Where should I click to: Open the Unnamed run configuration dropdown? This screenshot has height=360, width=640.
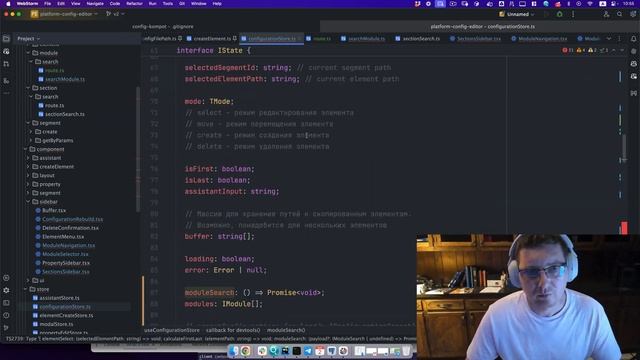coord(517,14)
